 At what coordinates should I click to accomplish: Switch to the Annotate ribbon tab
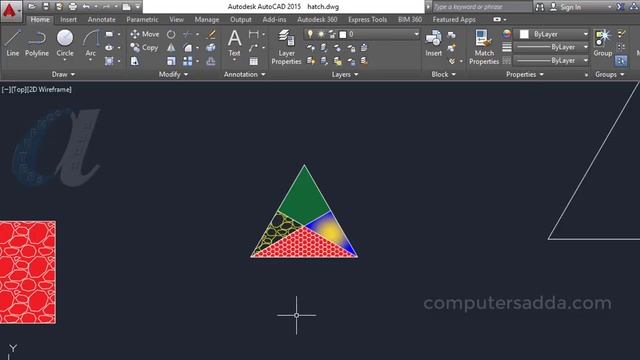point(101,19)
